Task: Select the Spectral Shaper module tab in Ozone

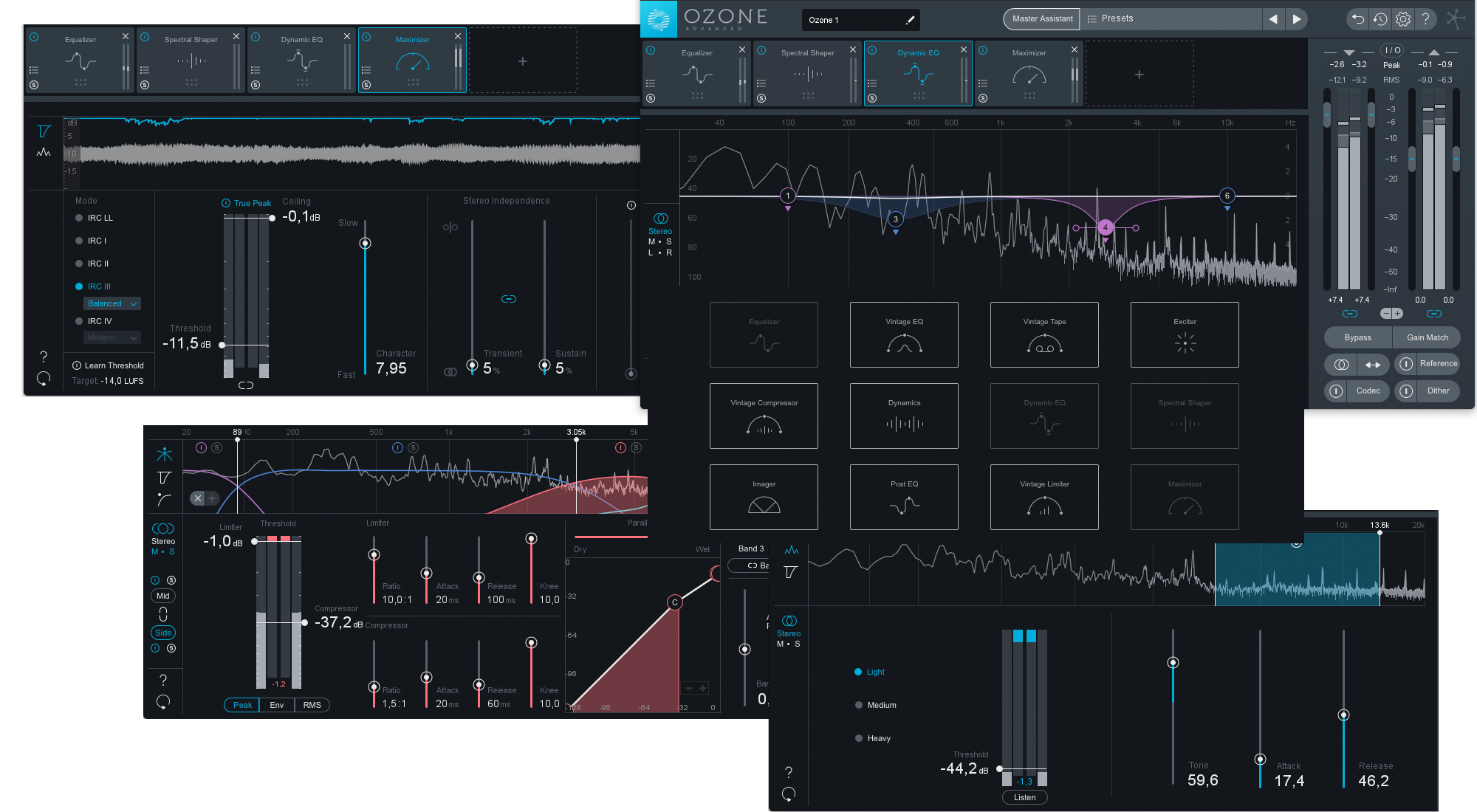Action: click(807, 74)
